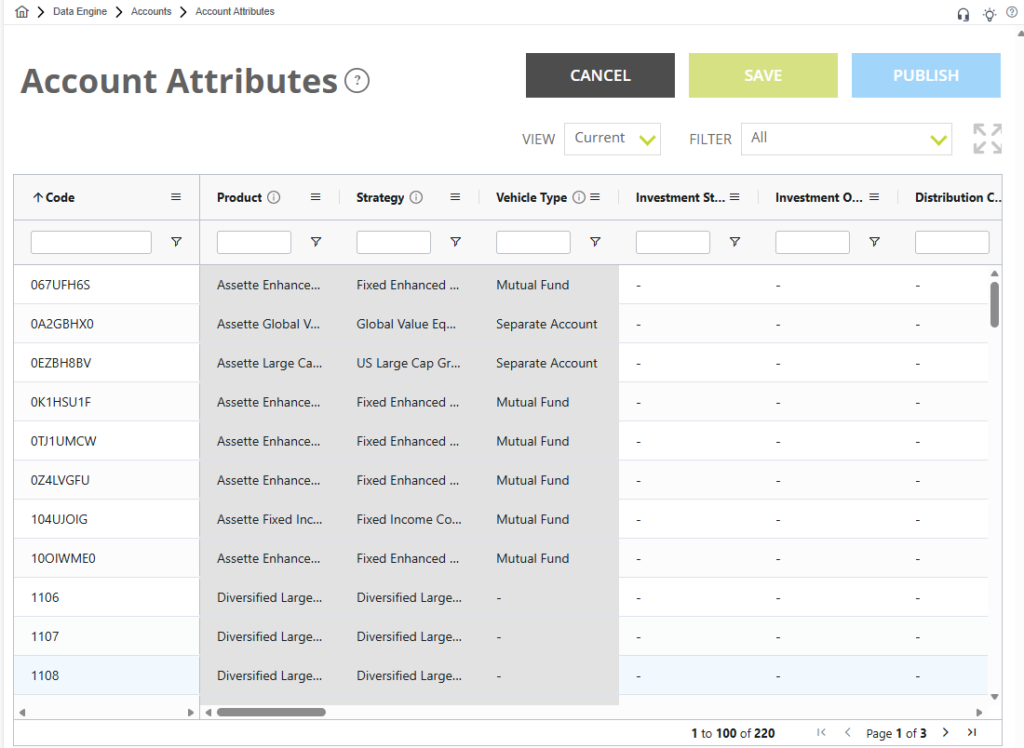The width and height of the screenshot is (1024, 748).
Task: Click the horizontal scrollbar thumb under columns
Action: click(271, 712)
